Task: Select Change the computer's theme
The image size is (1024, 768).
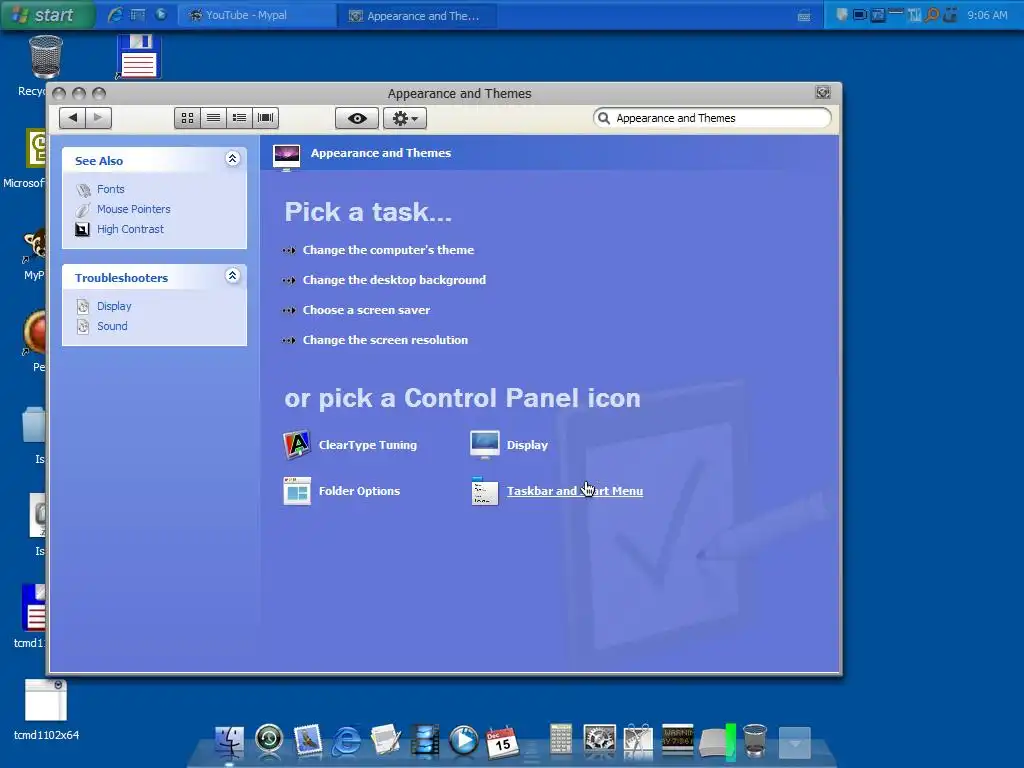Action: click(x=389, y=250)
